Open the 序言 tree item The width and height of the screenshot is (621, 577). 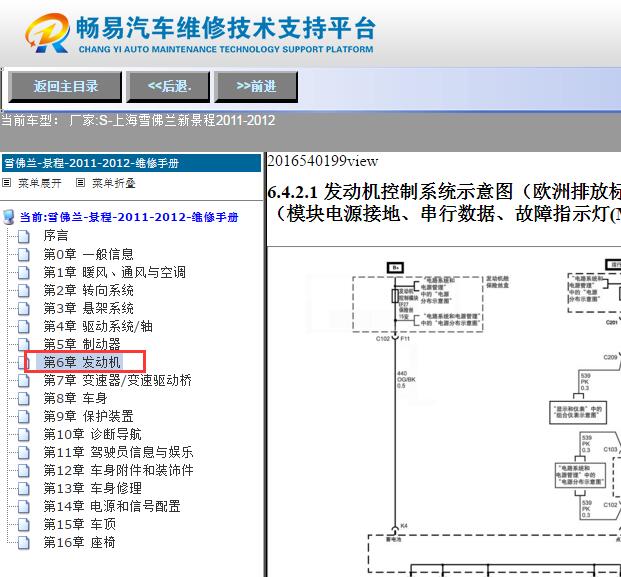(56, 236)
